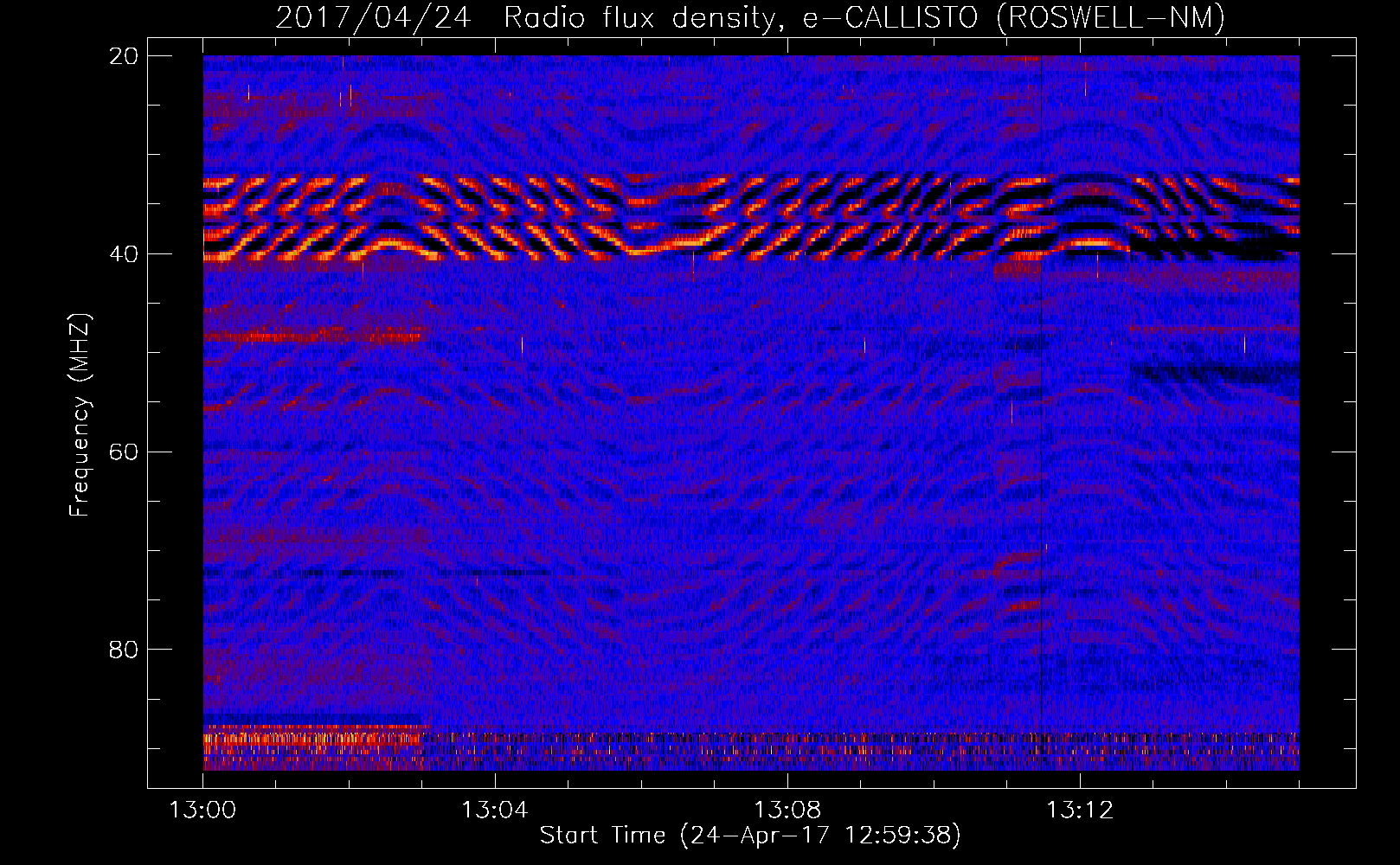The image size is (1400, 865).
Task: Click the 'Frequency (MHZ)' axis label
Action: [80, 414]
